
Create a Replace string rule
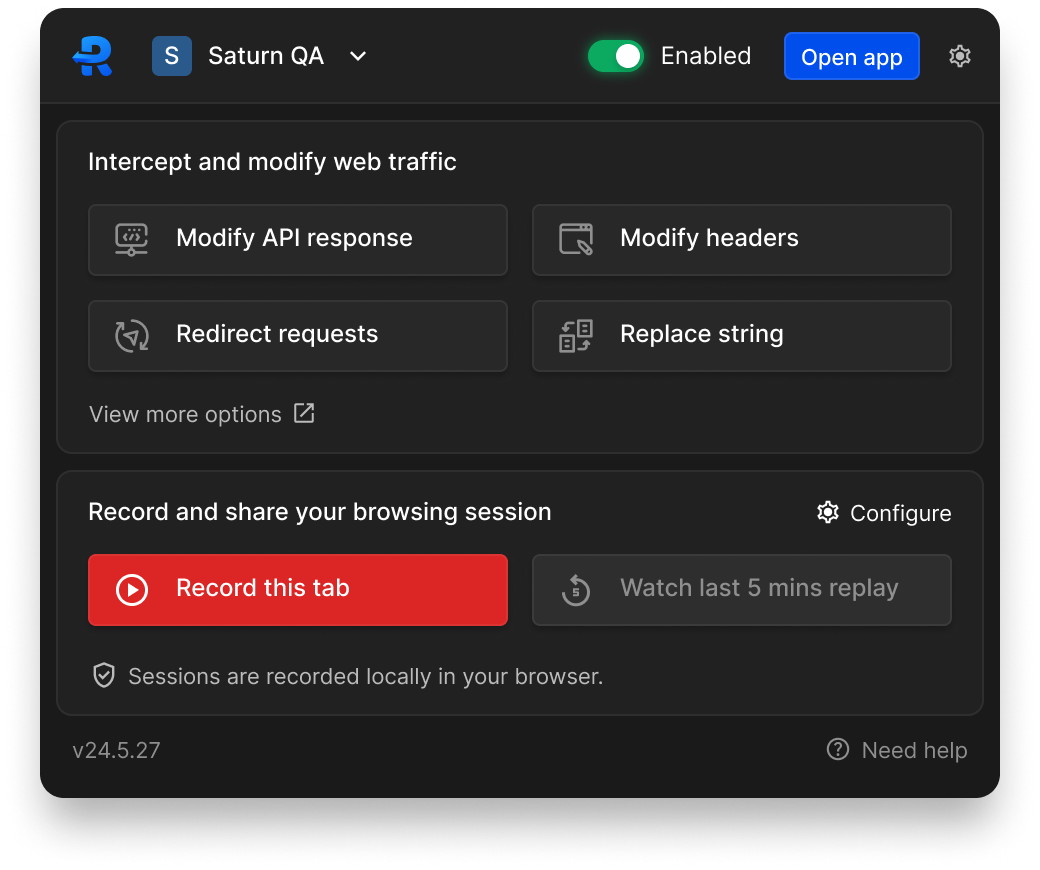(x=742, y=336)
